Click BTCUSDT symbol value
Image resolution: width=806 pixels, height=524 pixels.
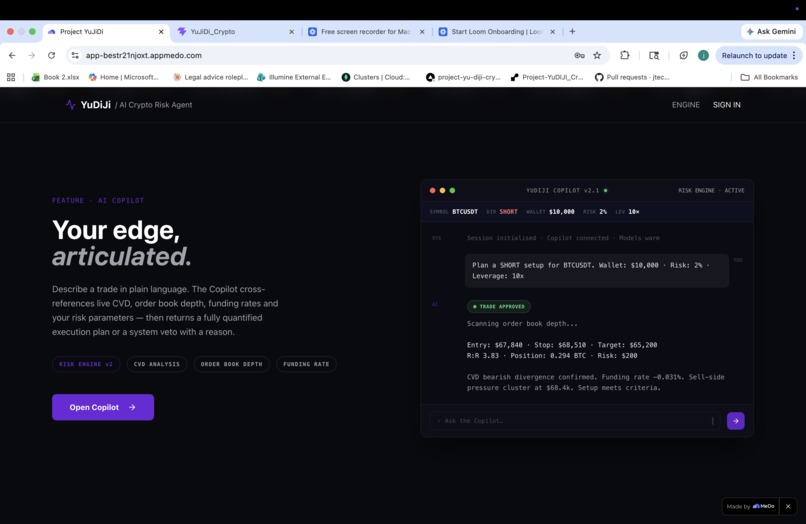465,212
